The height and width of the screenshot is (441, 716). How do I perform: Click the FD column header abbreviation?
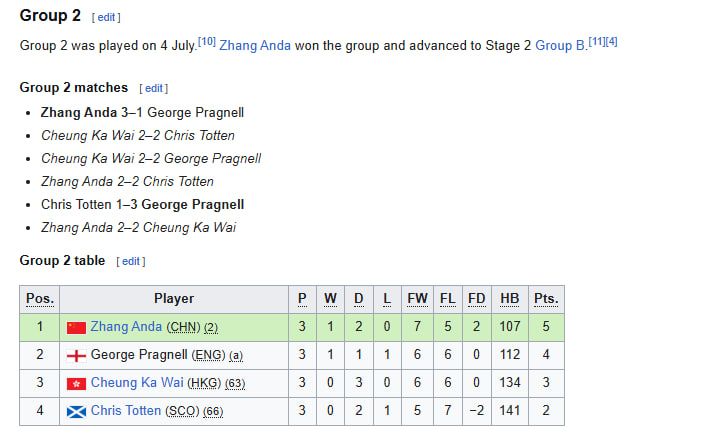476,299
